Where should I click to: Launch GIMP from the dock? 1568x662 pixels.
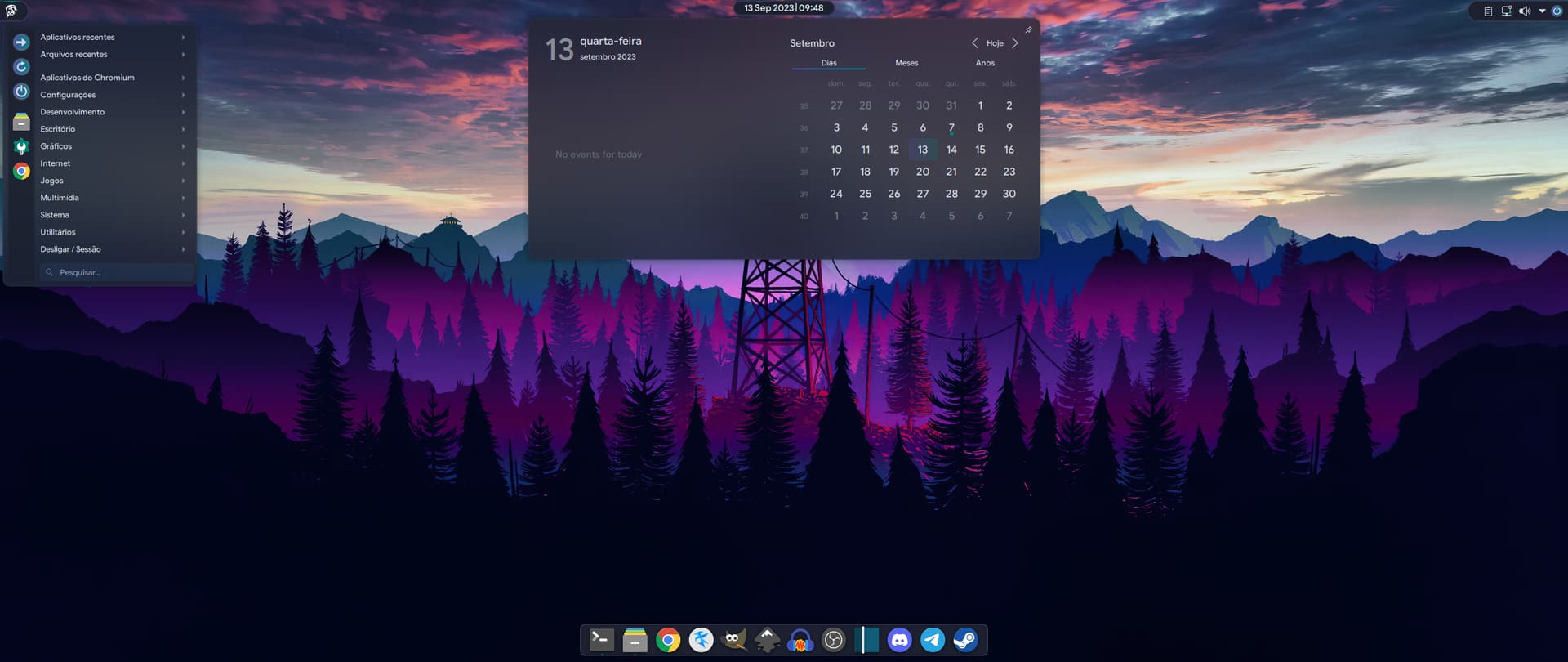(733, 640)
